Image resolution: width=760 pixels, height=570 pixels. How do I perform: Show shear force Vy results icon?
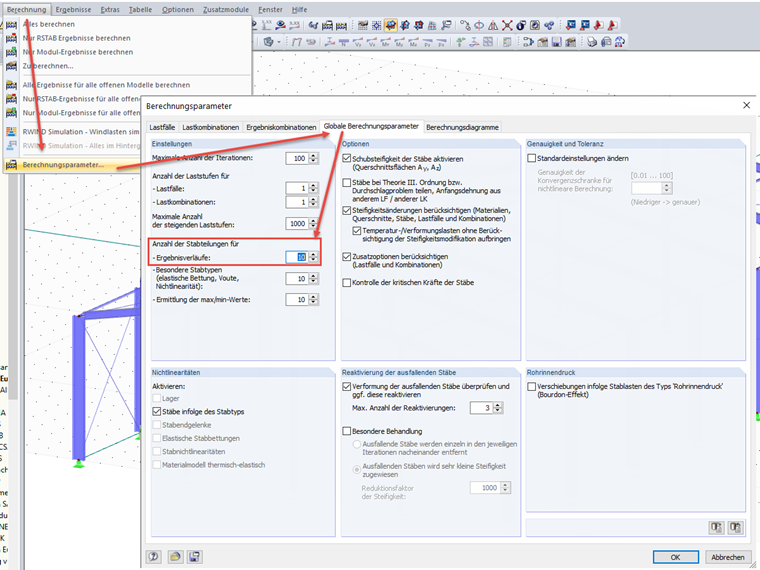click(x=358, y=42)
